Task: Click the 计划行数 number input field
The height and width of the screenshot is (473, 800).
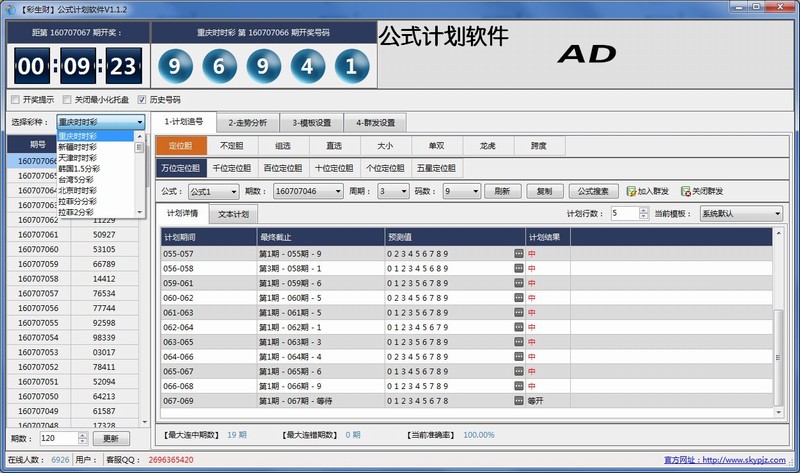Action: point(624,213)
